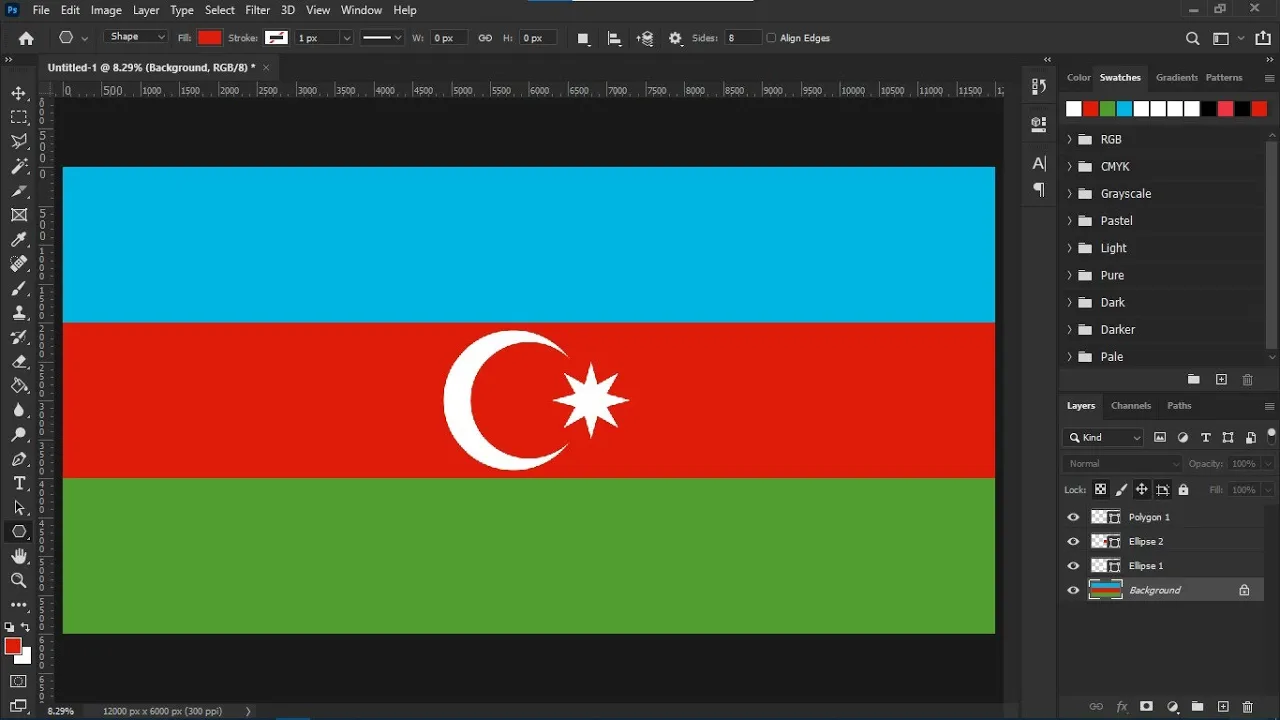The image size is (1280, 720).
Task: Select the Clone Stamp tool
Action: click(19, 313)
